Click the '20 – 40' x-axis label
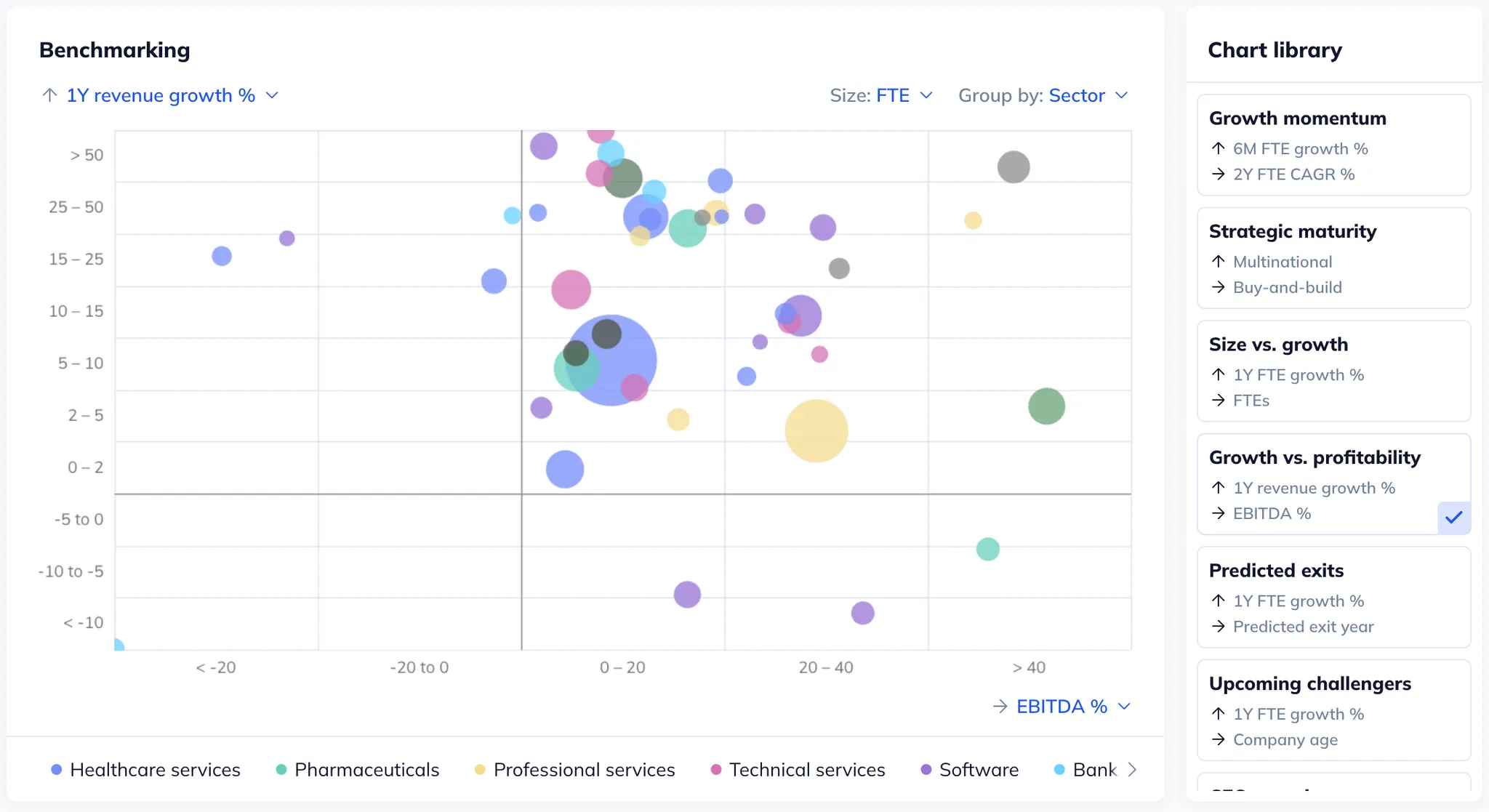The image size is (1489, 812). tap(826, 667)
